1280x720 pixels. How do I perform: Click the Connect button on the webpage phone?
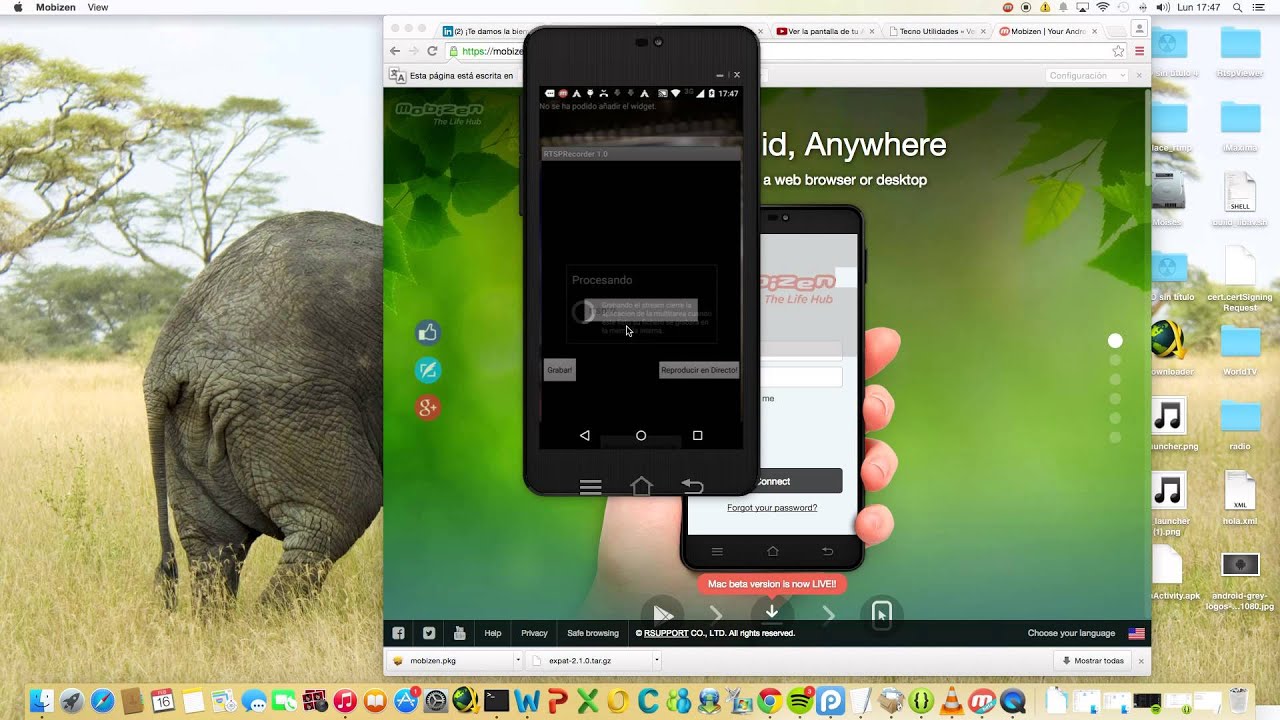coord(772,481)
